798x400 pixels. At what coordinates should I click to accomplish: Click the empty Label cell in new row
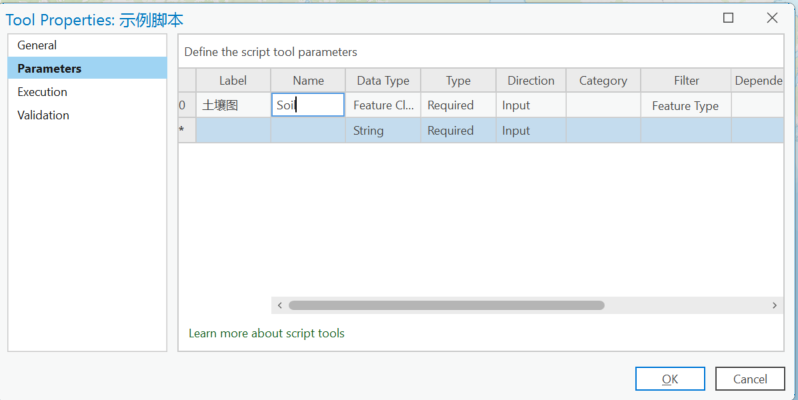(x=233, y=130)
